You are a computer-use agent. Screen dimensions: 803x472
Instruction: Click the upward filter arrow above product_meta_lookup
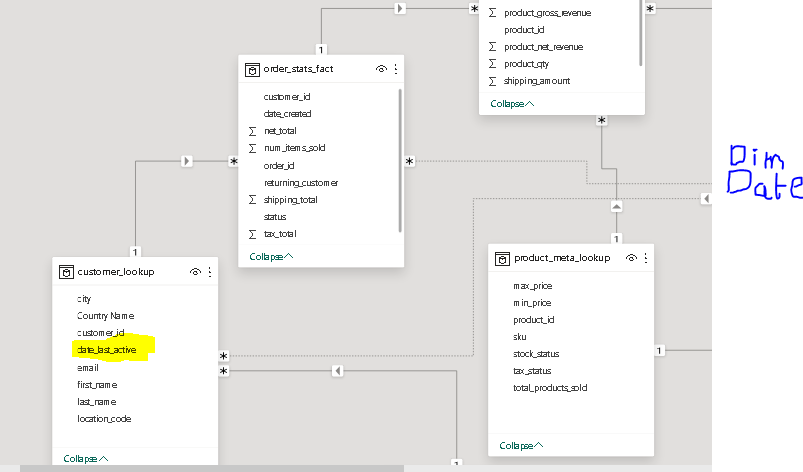617,207
